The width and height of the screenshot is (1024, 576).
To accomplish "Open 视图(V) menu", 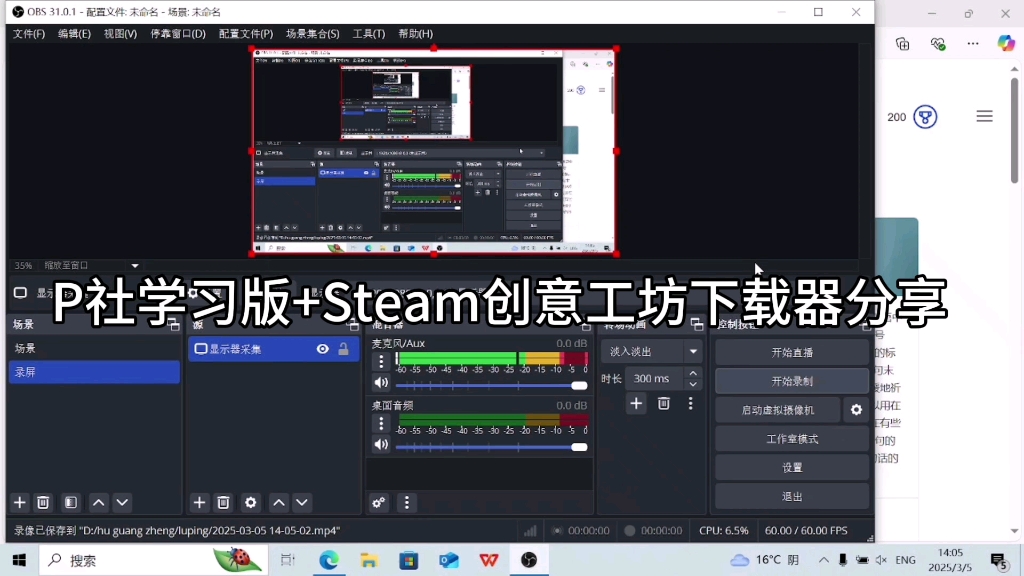I will 120,33.
